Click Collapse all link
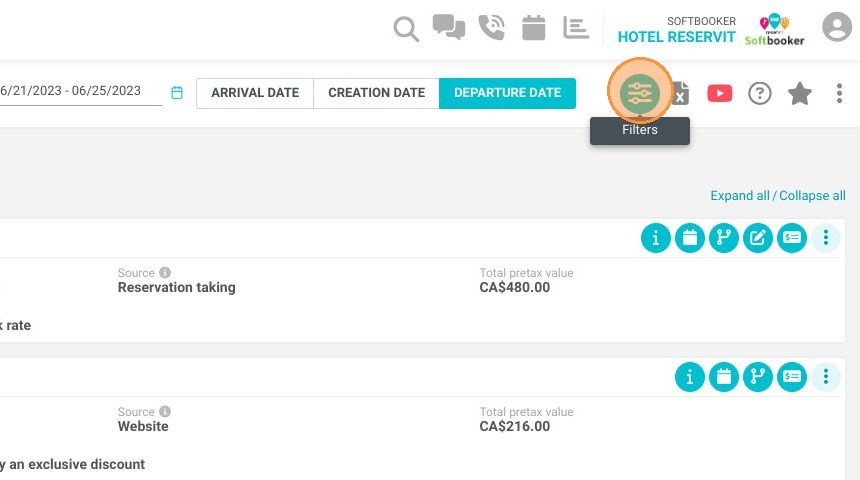The width and height of the screenshot is (860, 480). pos(812,196)
